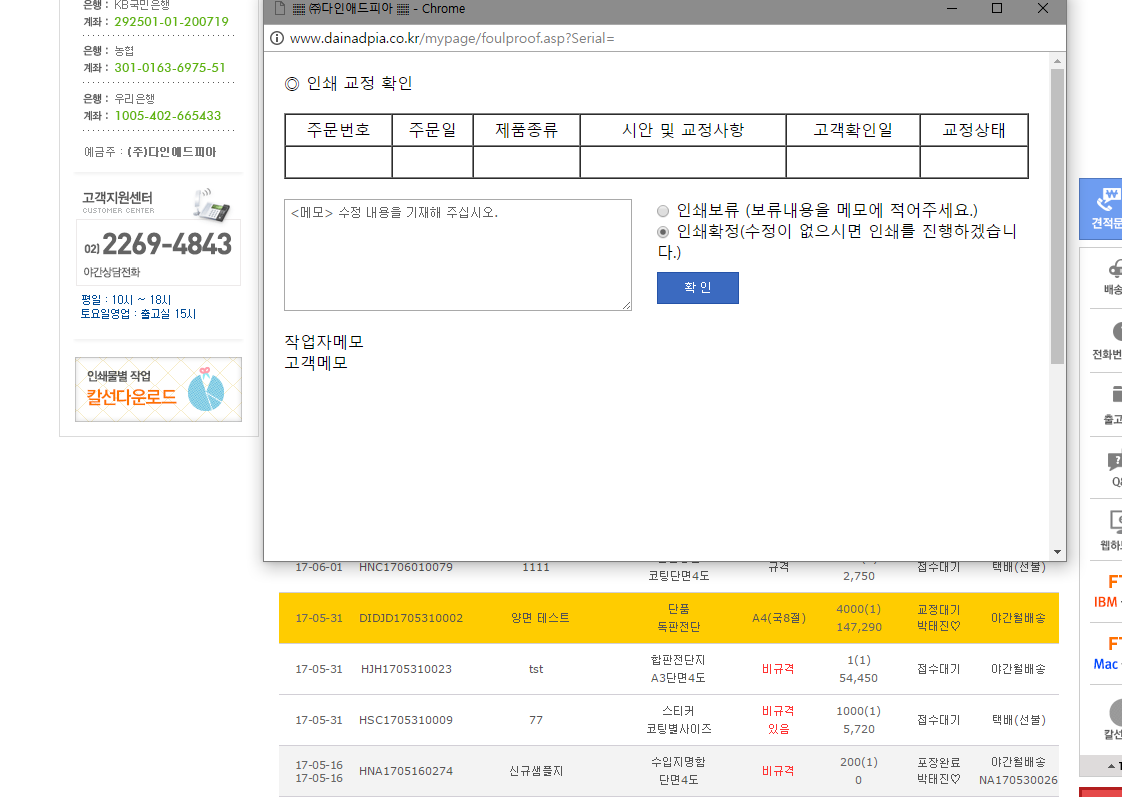
Task: Select the 인쇄보류 radio button
Action: pyautogui.click(x=663, y=211)
